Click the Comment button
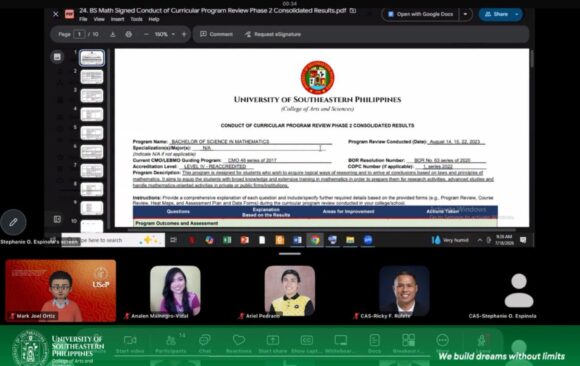The image size is (580, 366). (216, 34)
